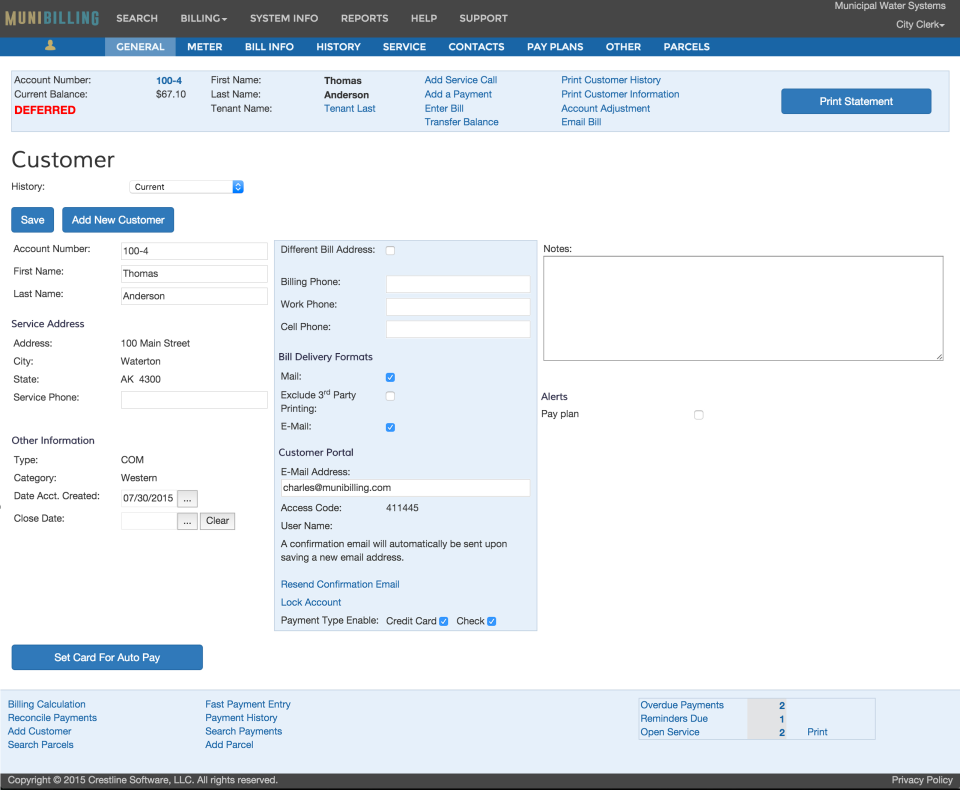This screenshot has width=960, height=790.
Task: Open the Date Acct. Created date picker
Action: point(187,498)
